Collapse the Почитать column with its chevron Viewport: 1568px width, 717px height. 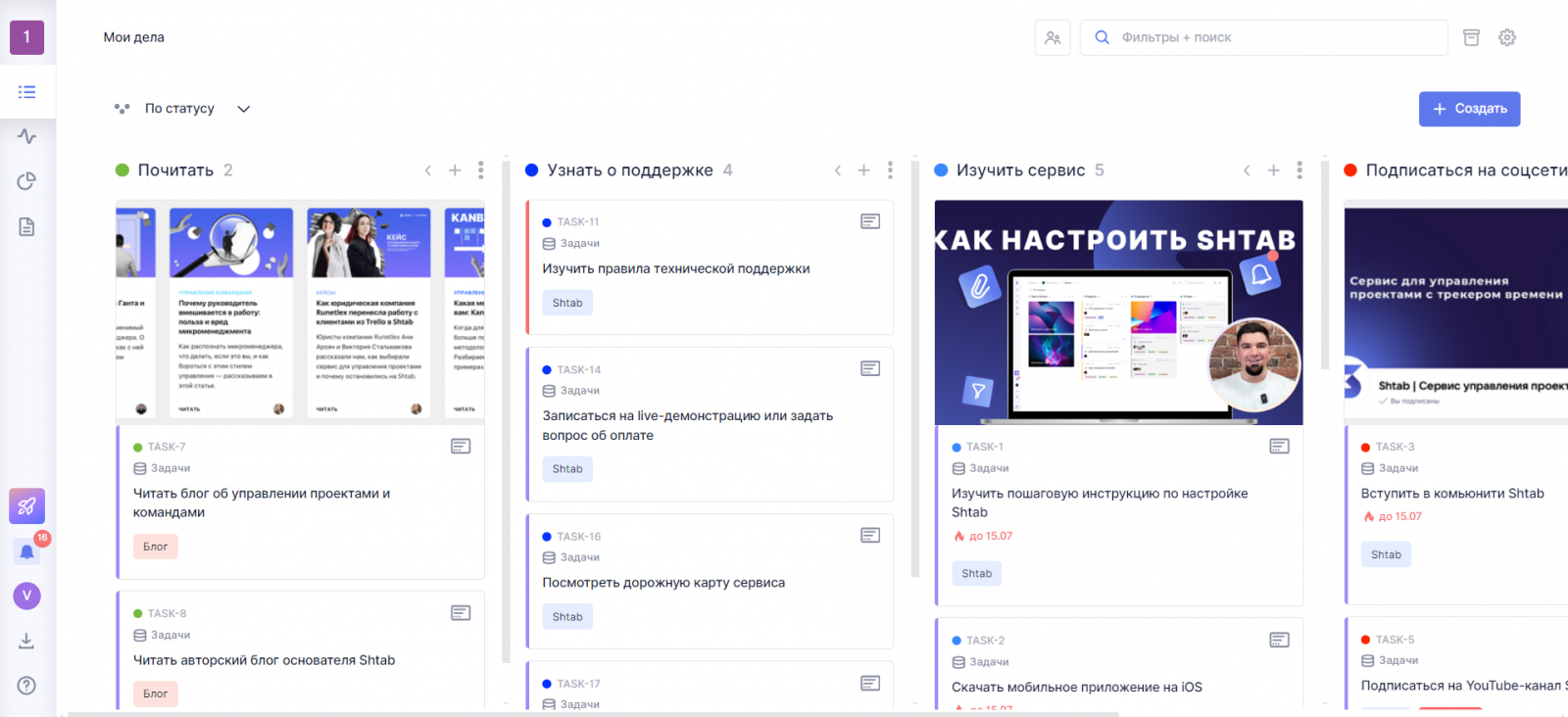[x=428, y=170]
